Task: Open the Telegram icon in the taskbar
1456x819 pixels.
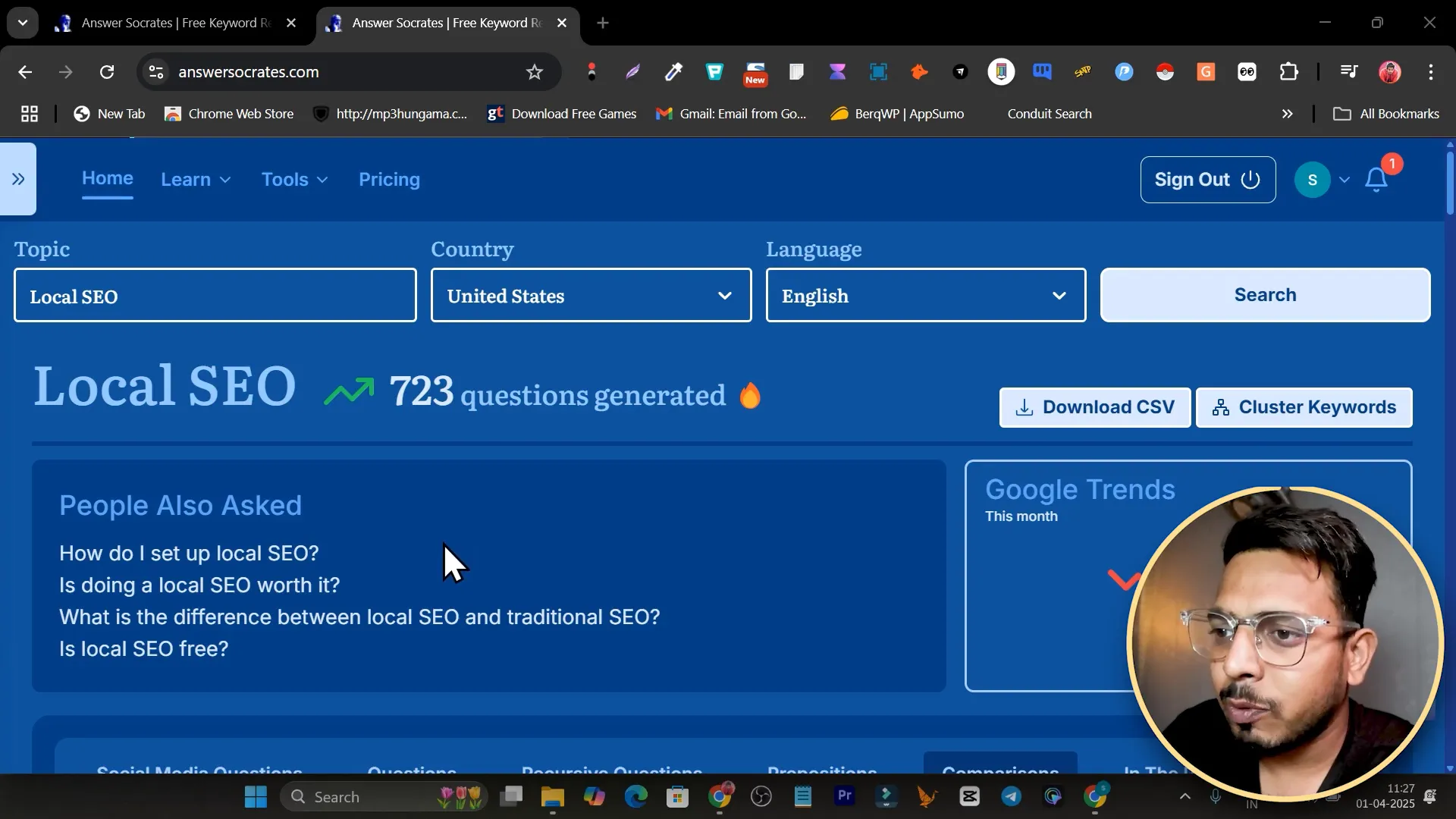Action: tap(1011, 796)
